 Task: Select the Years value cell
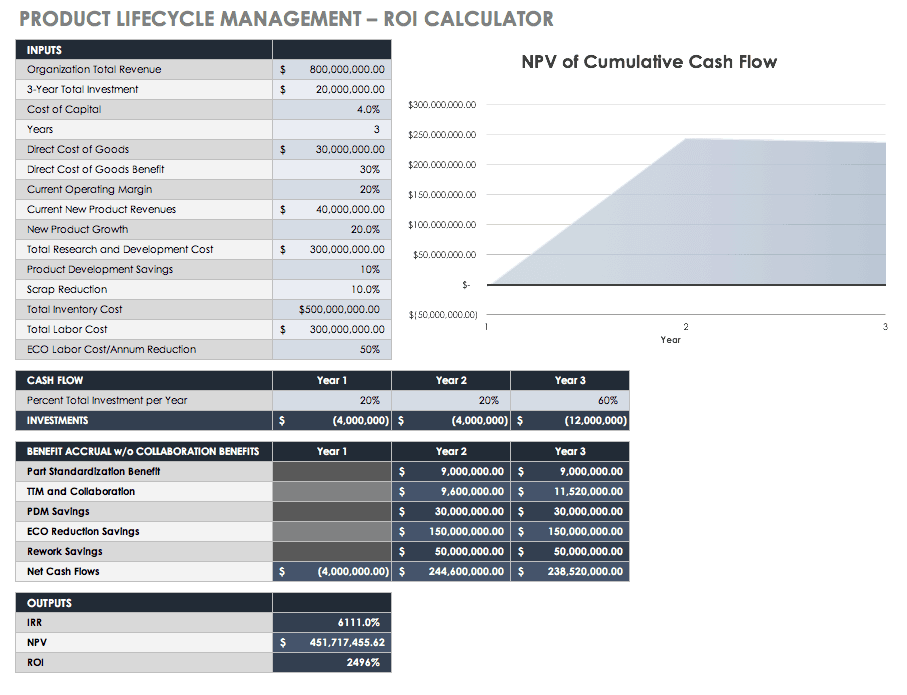pos(332,130)
